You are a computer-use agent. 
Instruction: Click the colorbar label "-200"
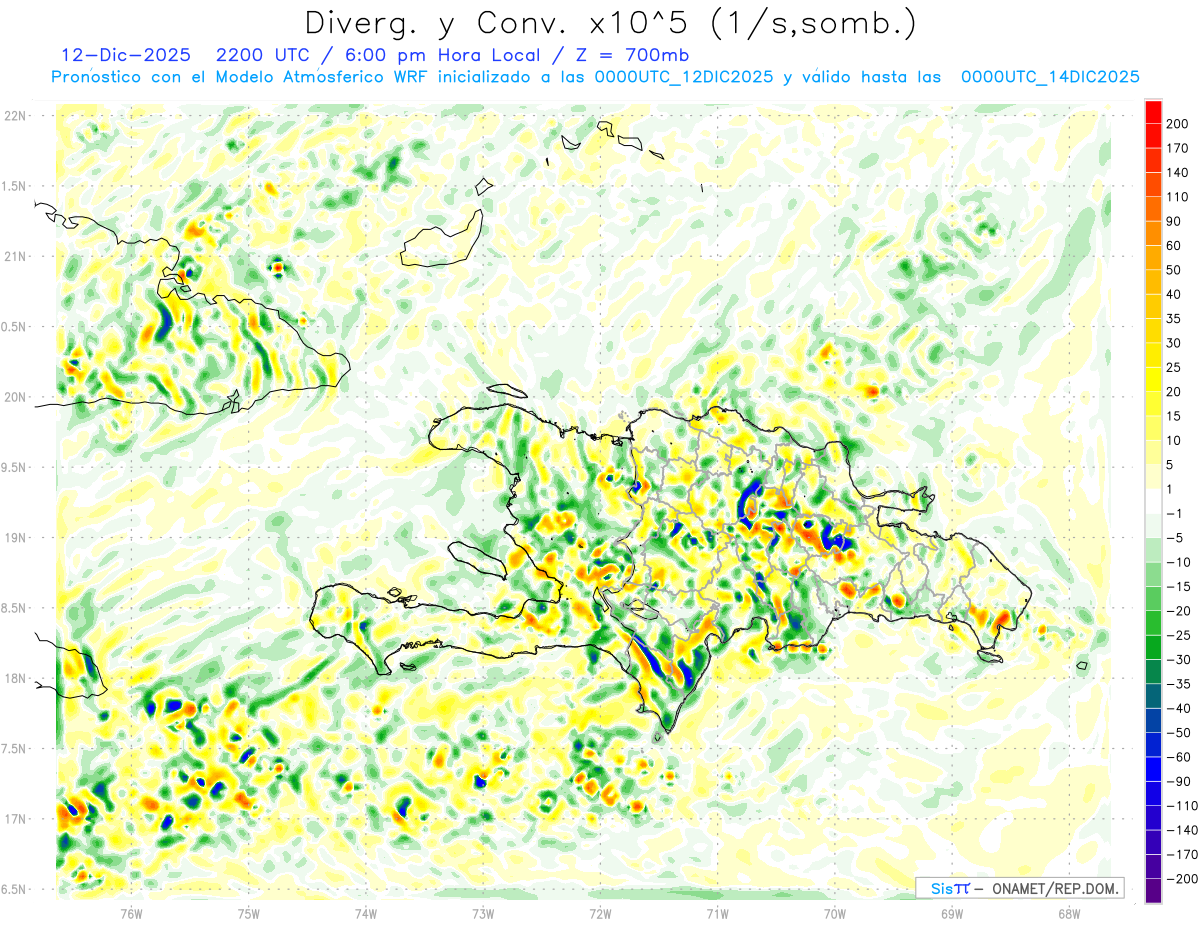point(1182,879)
